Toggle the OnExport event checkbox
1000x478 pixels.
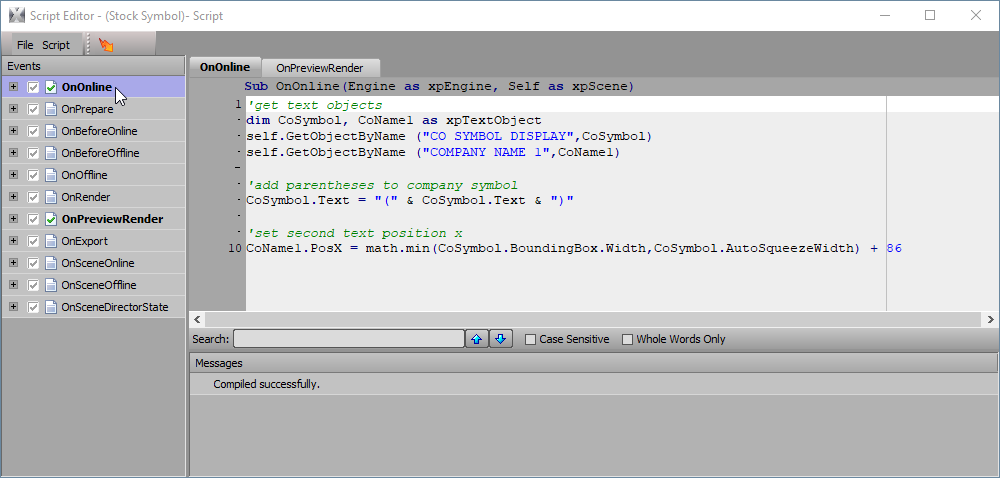[34, 241]
